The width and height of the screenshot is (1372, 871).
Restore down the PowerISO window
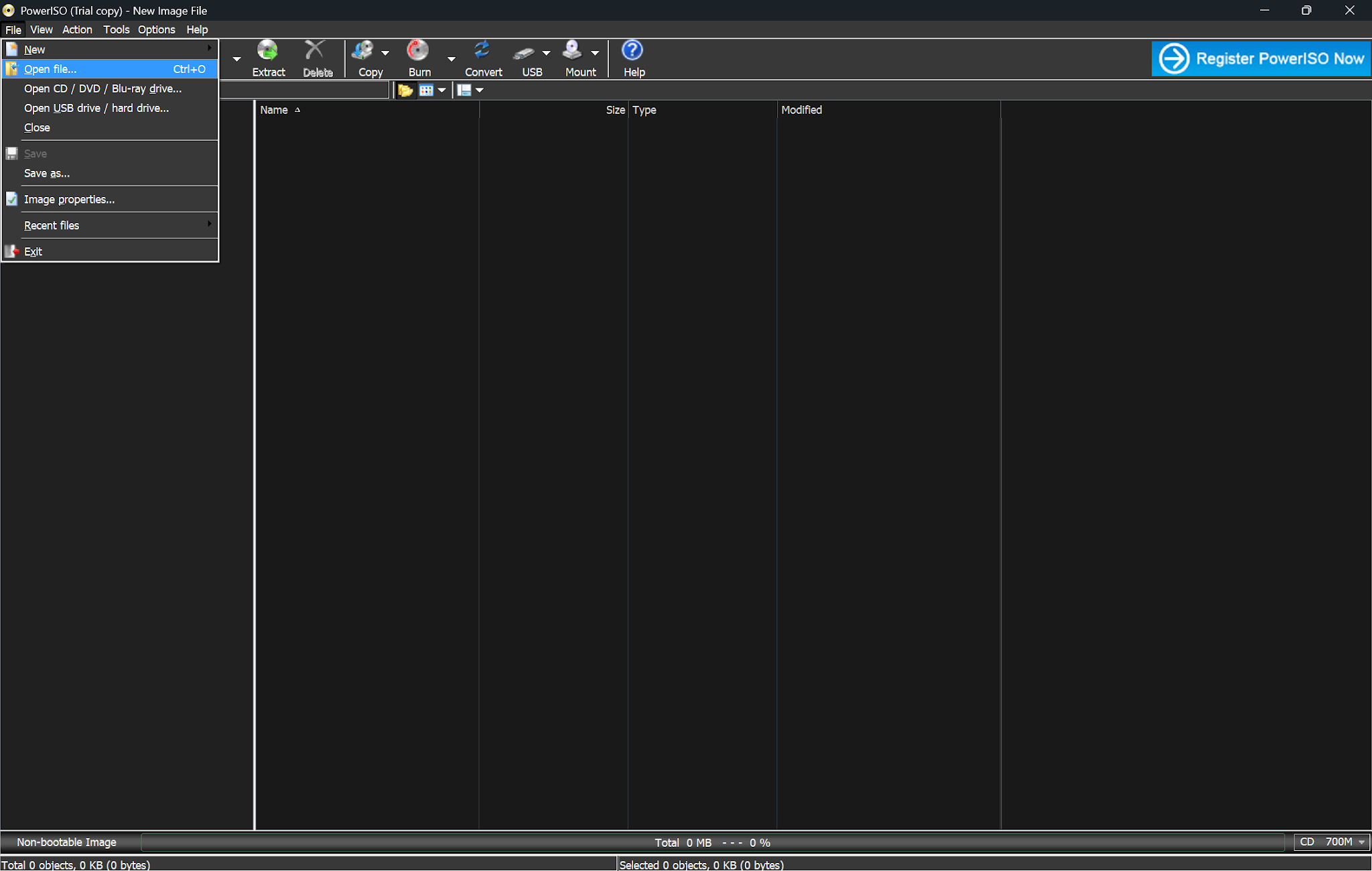1306,11
